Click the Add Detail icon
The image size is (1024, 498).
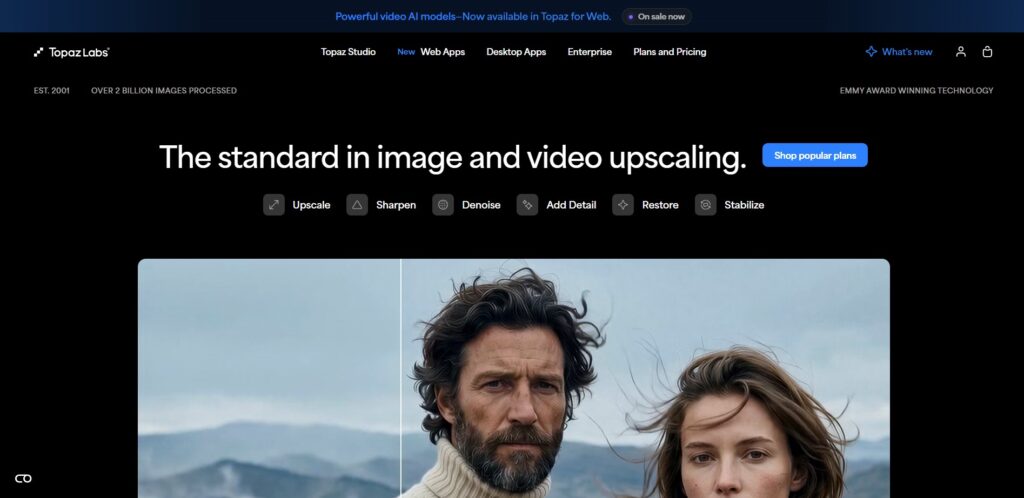click(x=527, y=205)
